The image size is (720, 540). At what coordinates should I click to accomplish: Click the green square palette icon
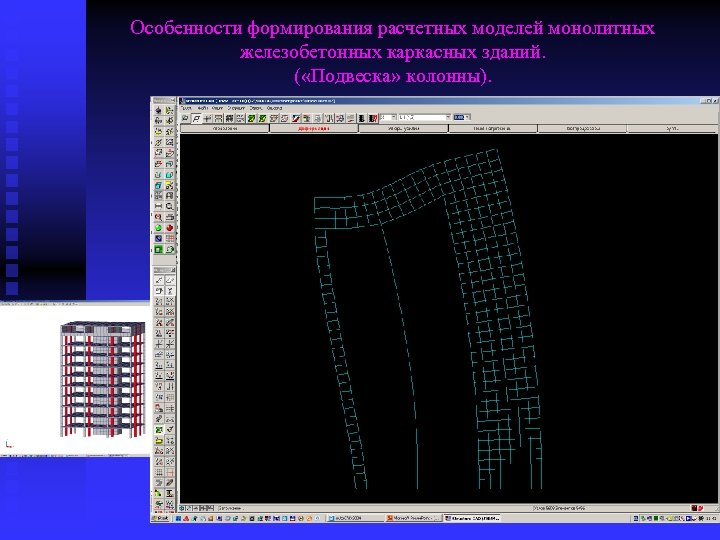click(x=158, y=249)
